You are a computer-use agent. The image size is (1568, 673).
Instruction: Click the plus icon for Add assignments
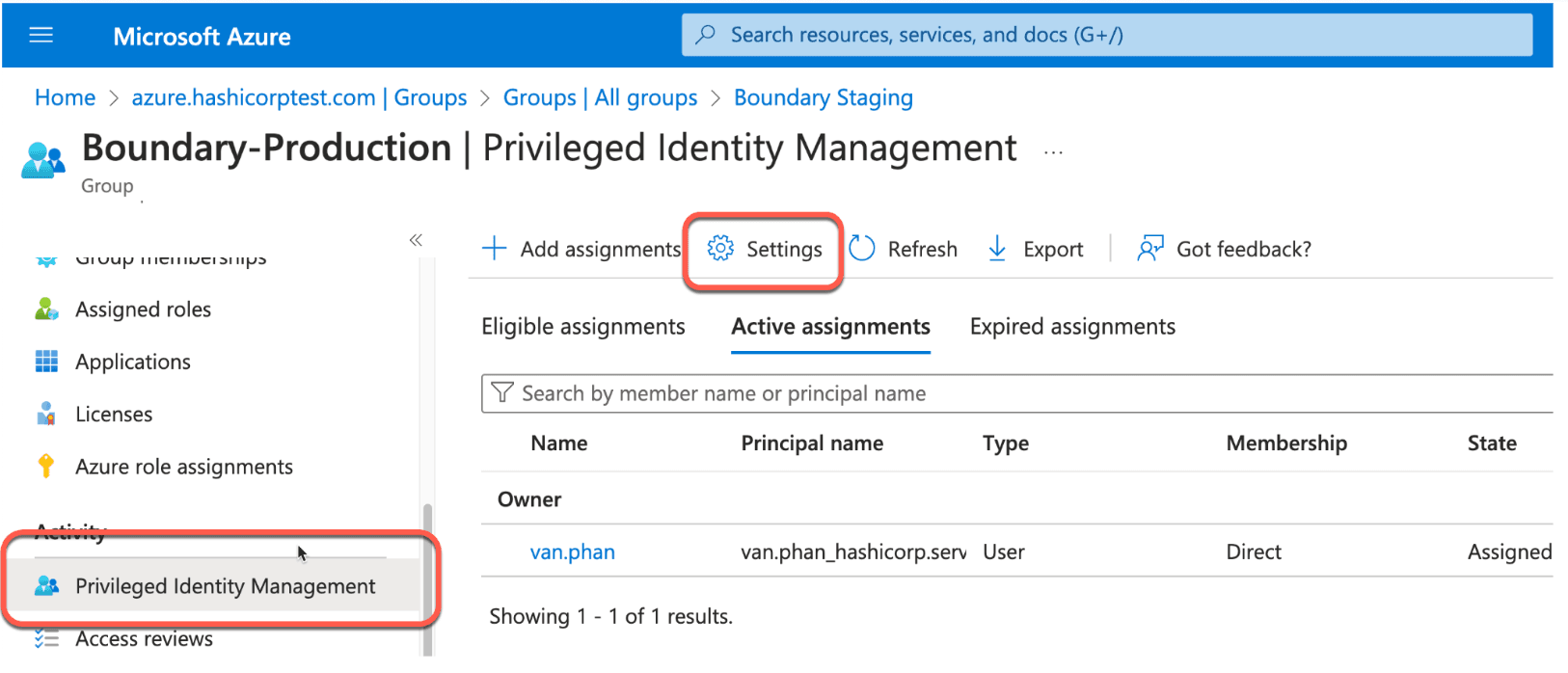(x=494, y=249)
